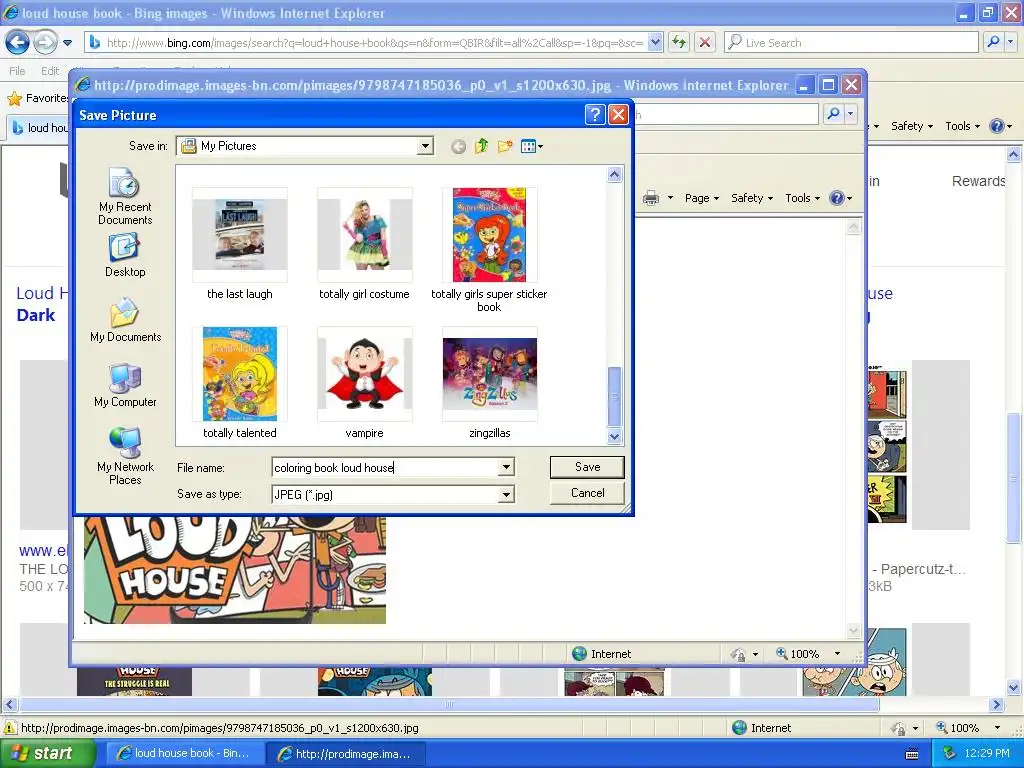Open the Edit menu in main window
The image size is (1024, 768).
pos(50,71)
